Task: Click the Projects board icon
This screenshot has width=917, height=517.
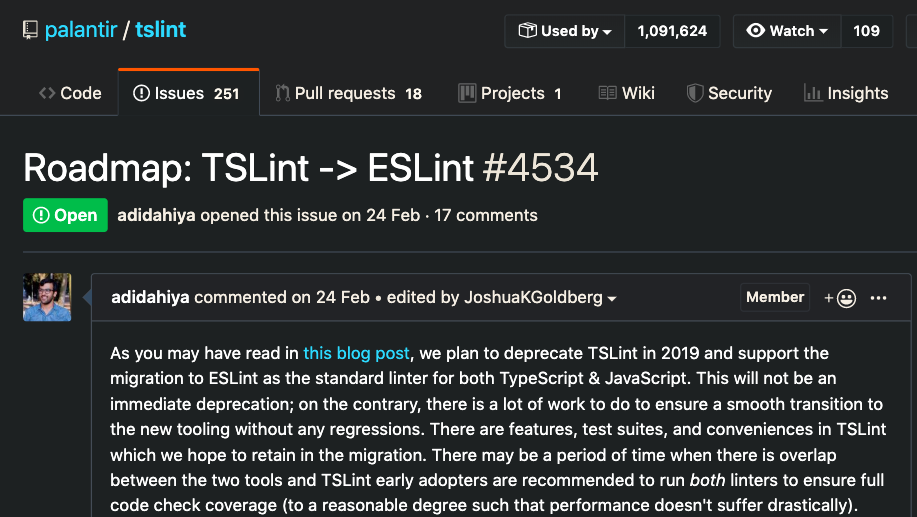Action: tap(467, 93)
